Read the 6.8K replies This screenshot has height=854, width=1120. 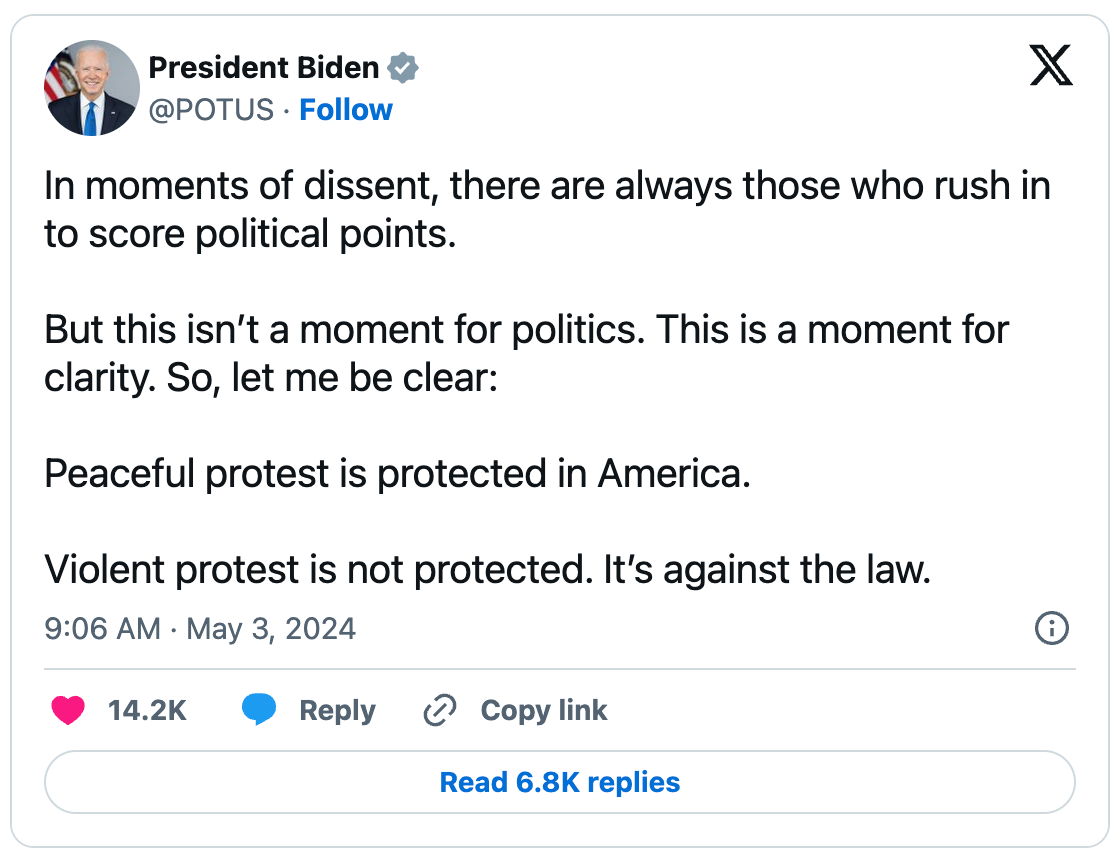pos(559,783)
